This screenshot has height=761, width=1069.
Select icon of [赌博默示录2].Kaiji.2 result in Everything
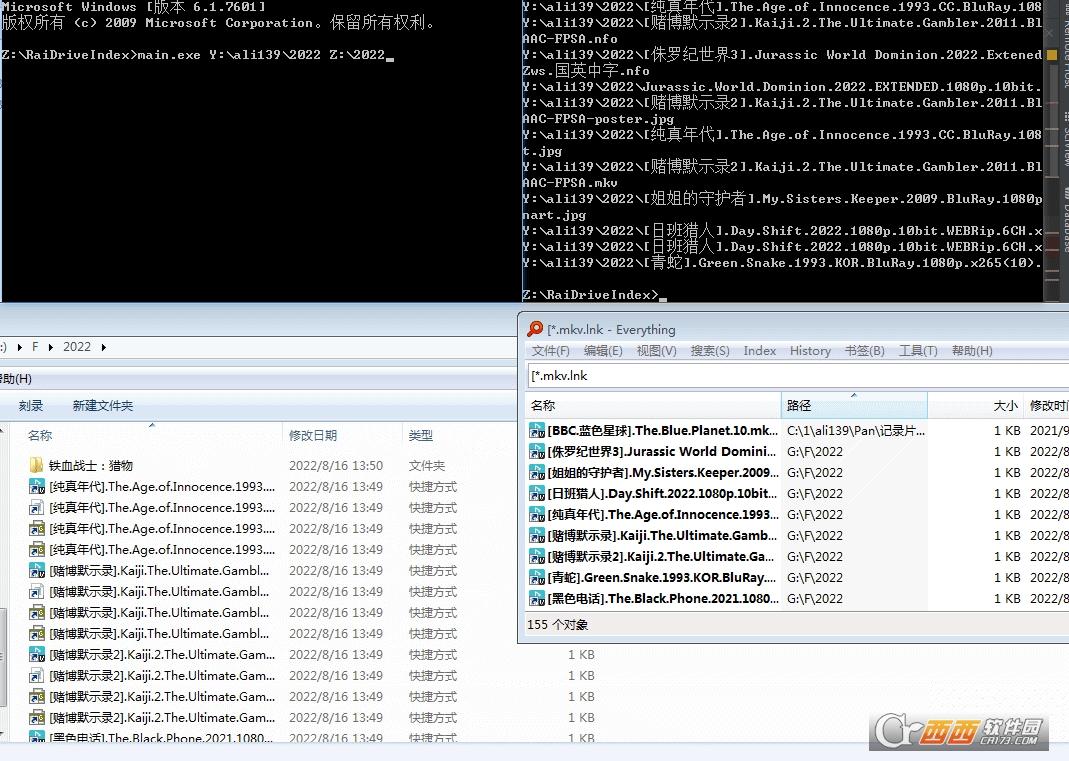[537, 556]
